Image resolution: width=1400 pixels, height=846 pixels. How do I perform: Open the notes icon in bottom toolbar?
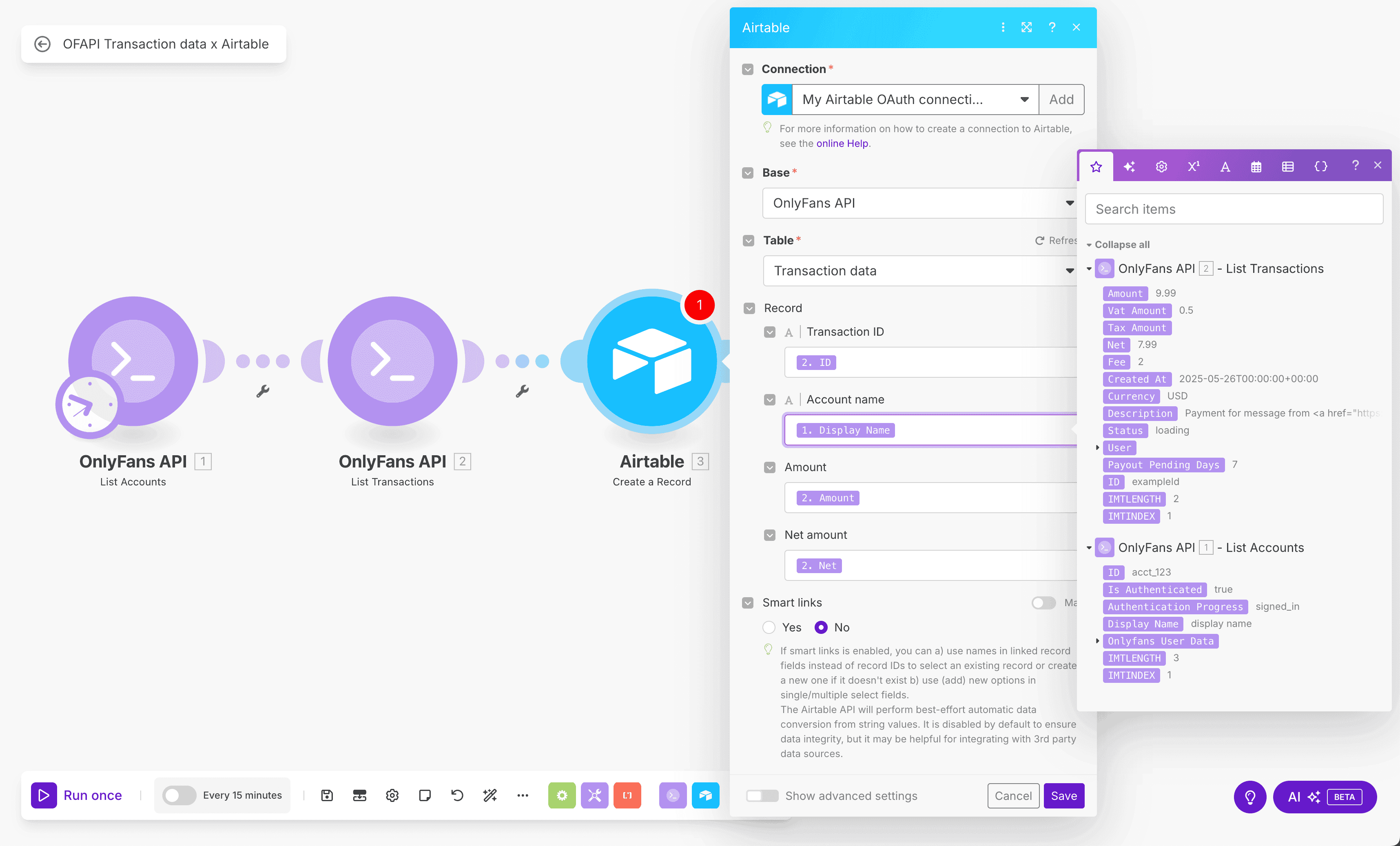point(424,795)
